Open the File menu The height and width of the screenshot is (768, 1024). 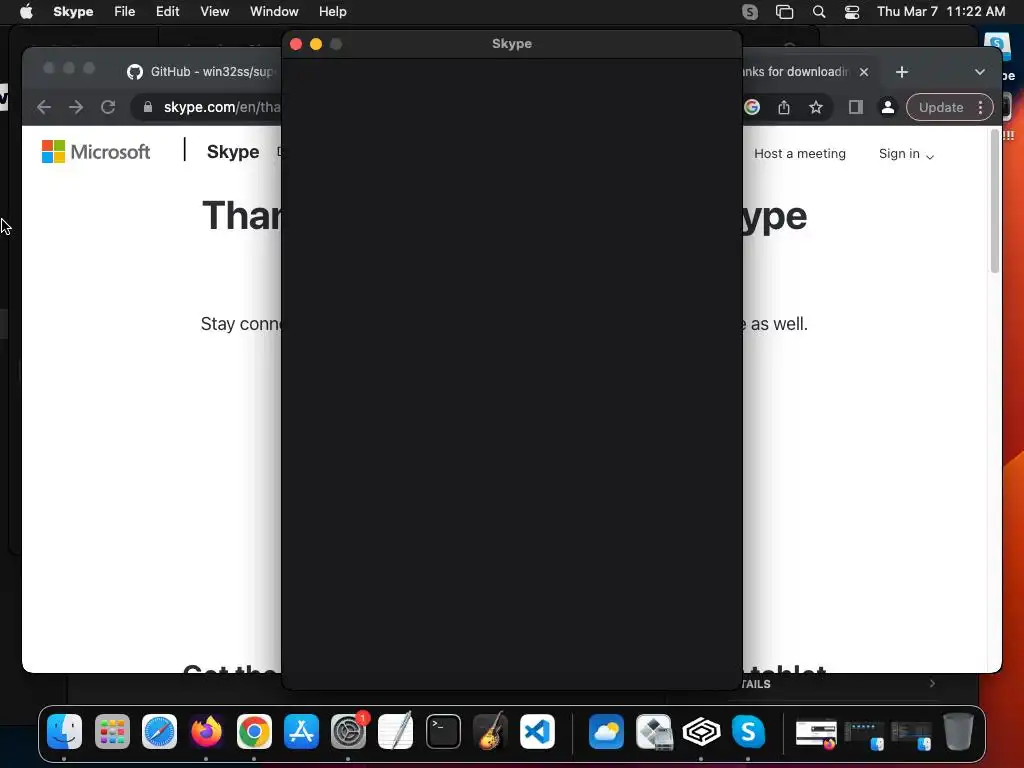(x=124, y=11)
